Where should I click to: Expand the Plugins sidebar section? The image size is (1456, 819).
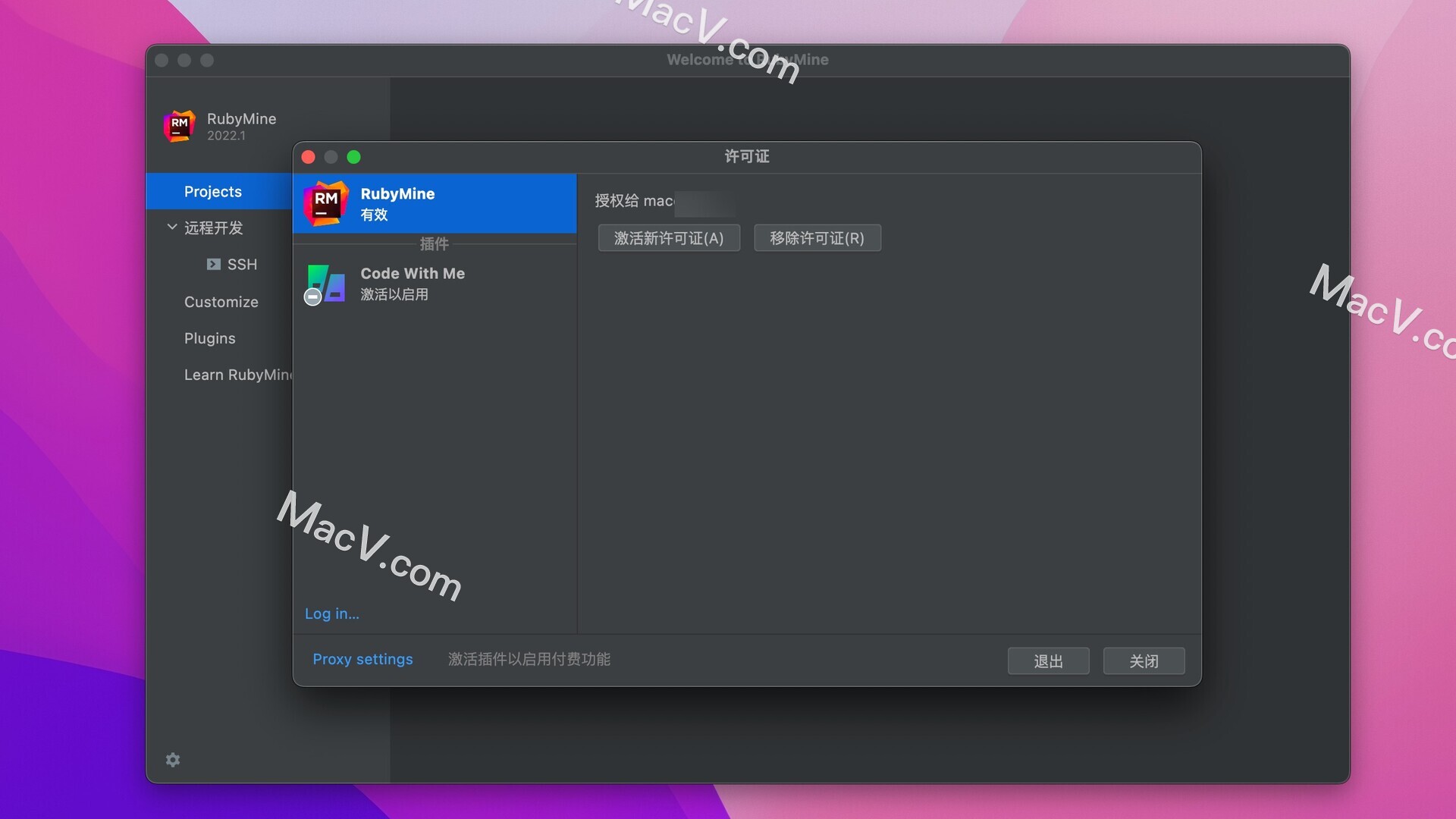click(x=209, y=337)
